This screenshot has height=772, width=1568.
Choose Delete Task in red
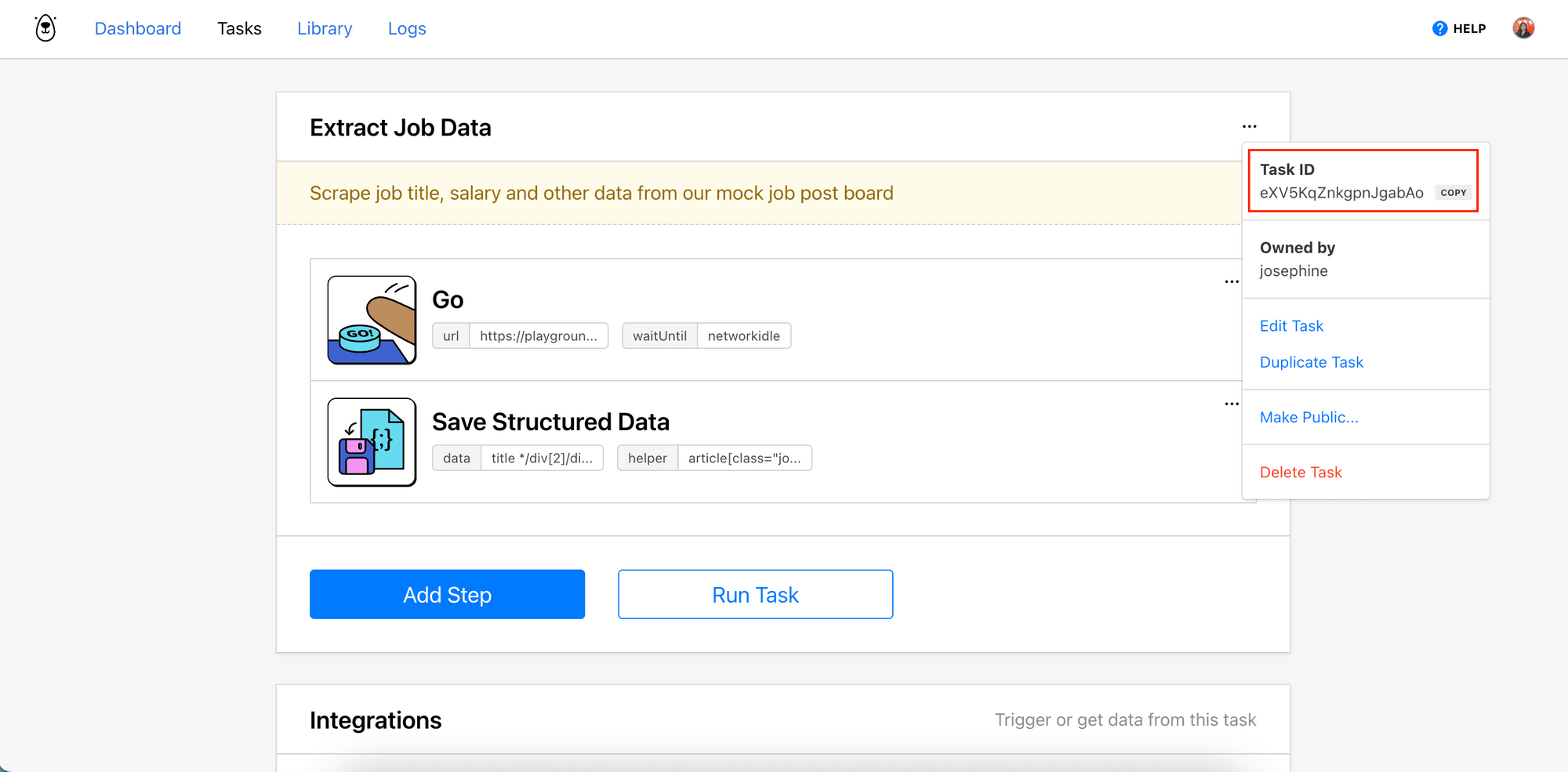click(1301, 473)
